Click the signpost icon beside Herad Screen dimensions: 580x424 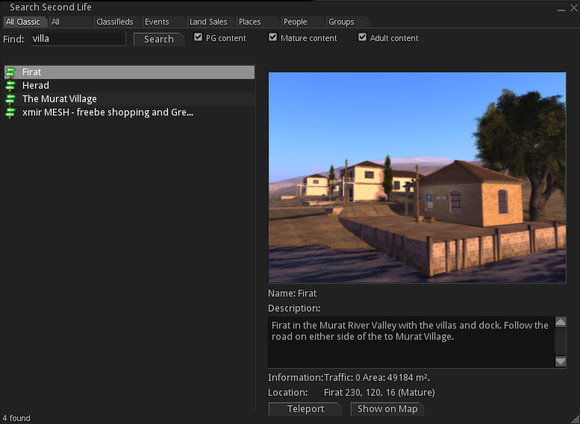[10, 85]
